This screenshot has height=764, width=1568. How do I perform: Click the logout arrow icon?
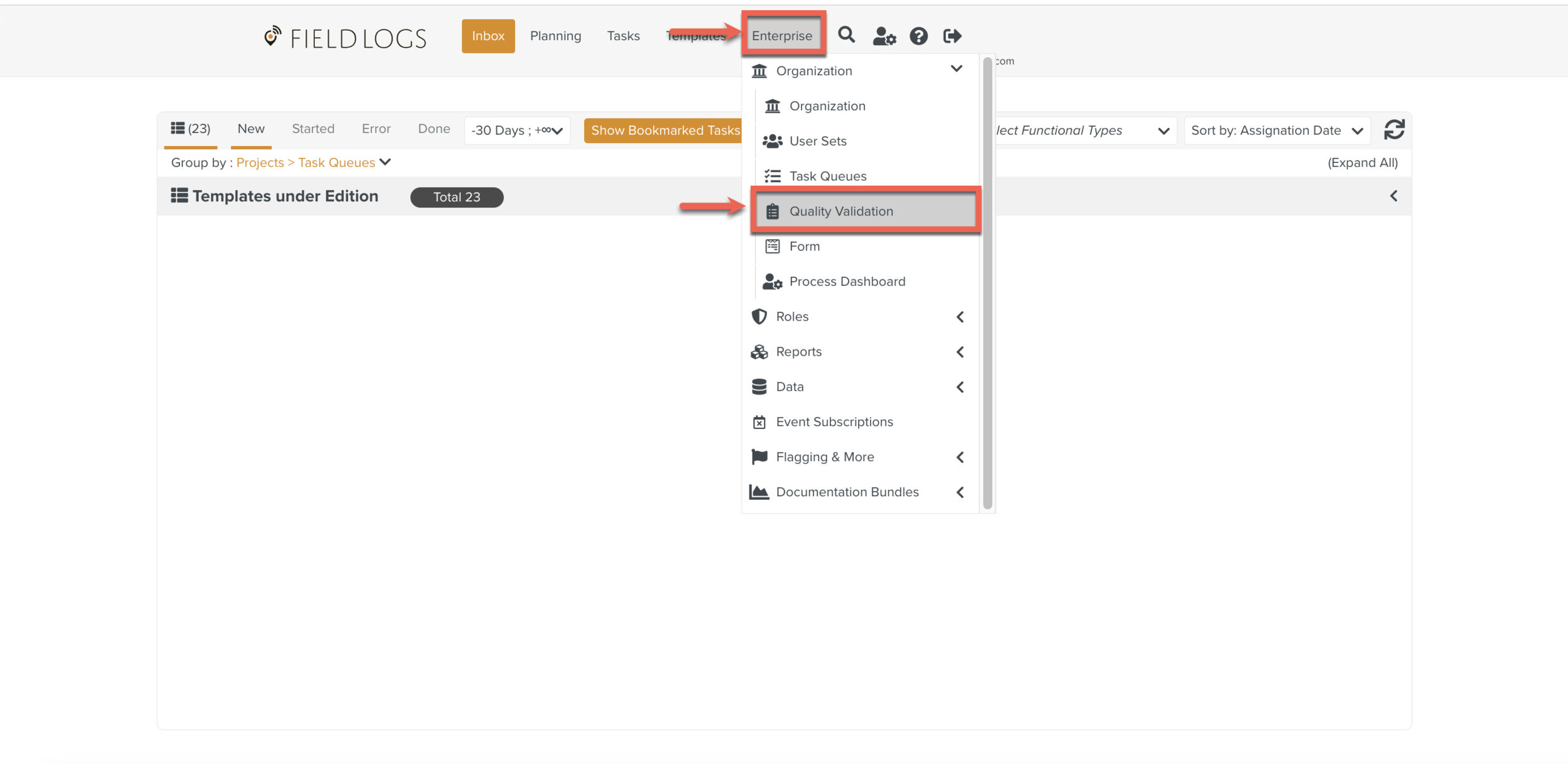coord(952,36)
